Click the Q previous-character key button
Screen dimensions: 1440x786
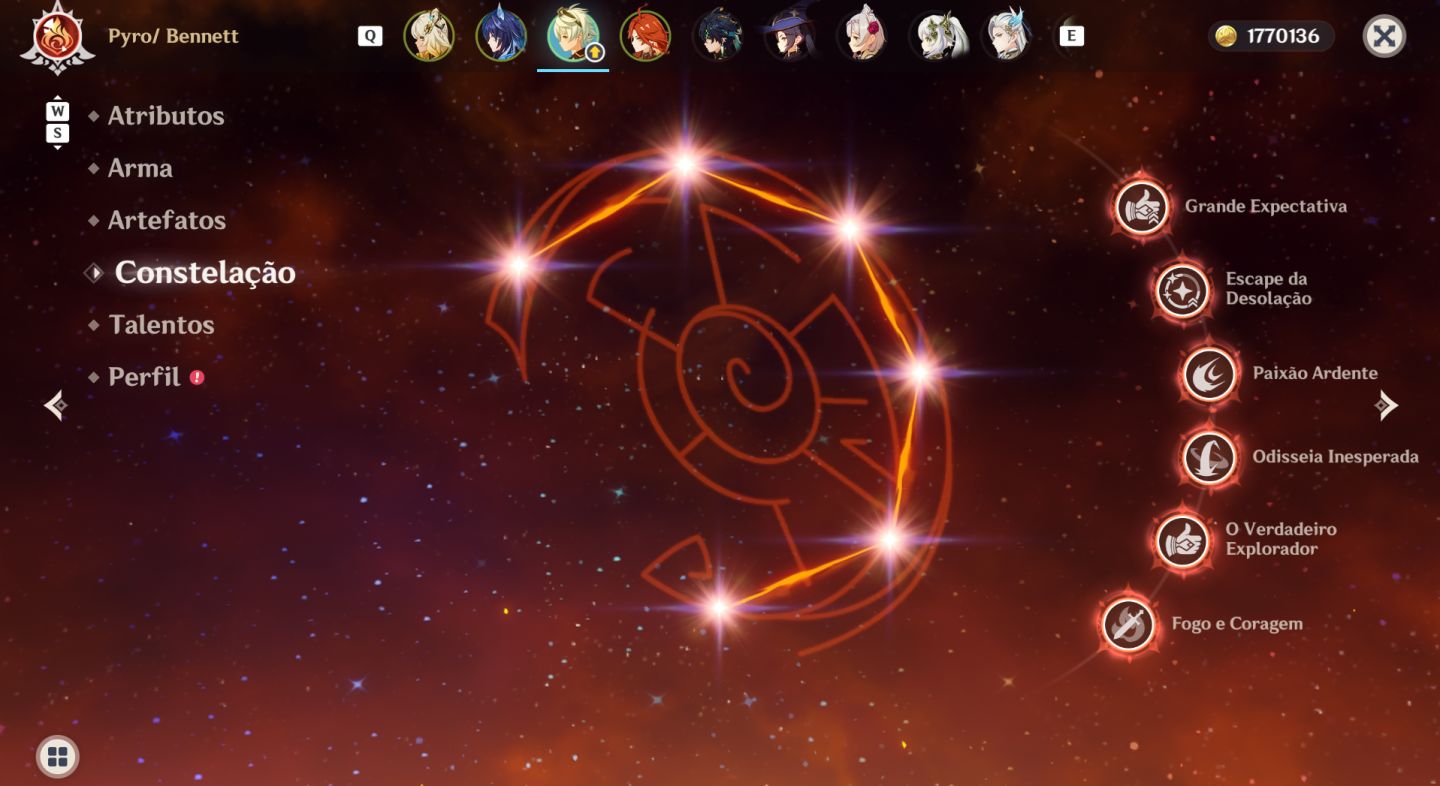point(370,36)
